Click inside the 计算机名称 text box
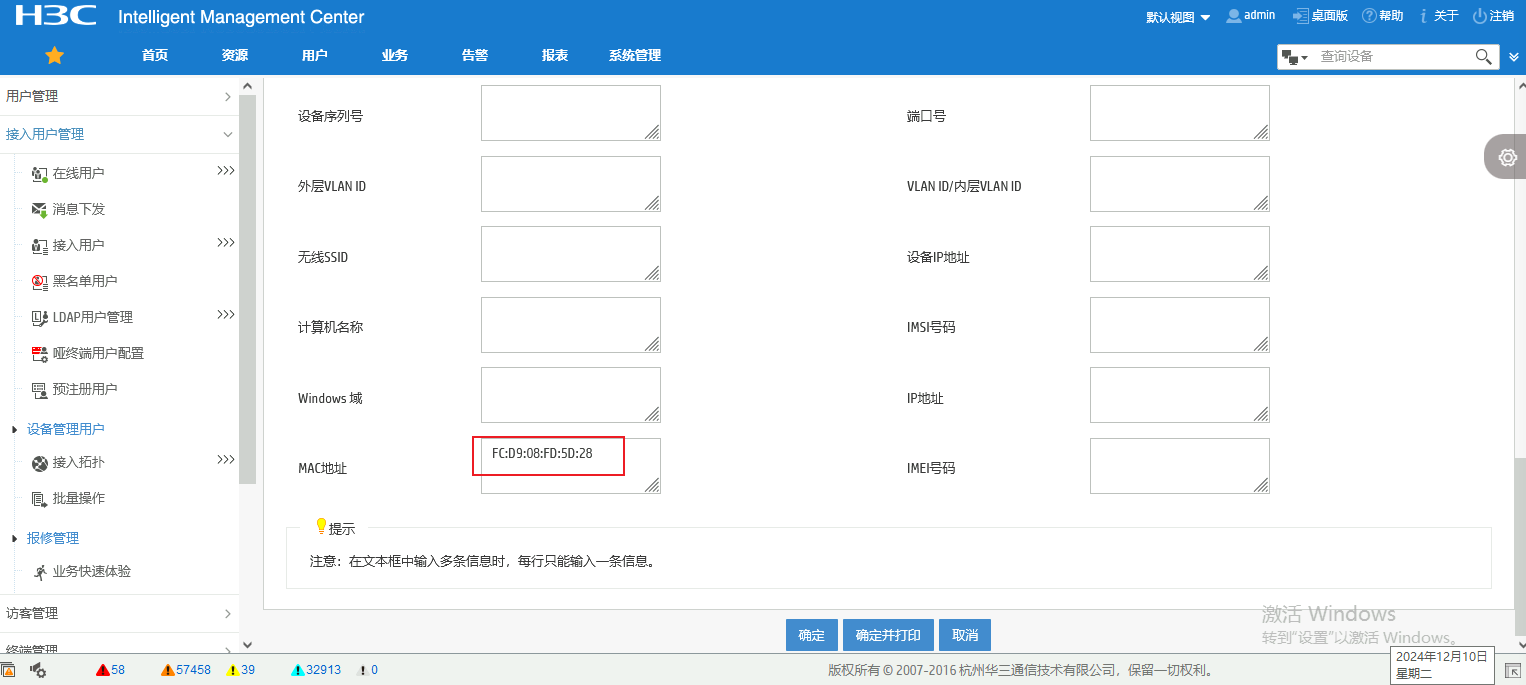This screenshot has width=1526, height=685. (x=571, y=325)
